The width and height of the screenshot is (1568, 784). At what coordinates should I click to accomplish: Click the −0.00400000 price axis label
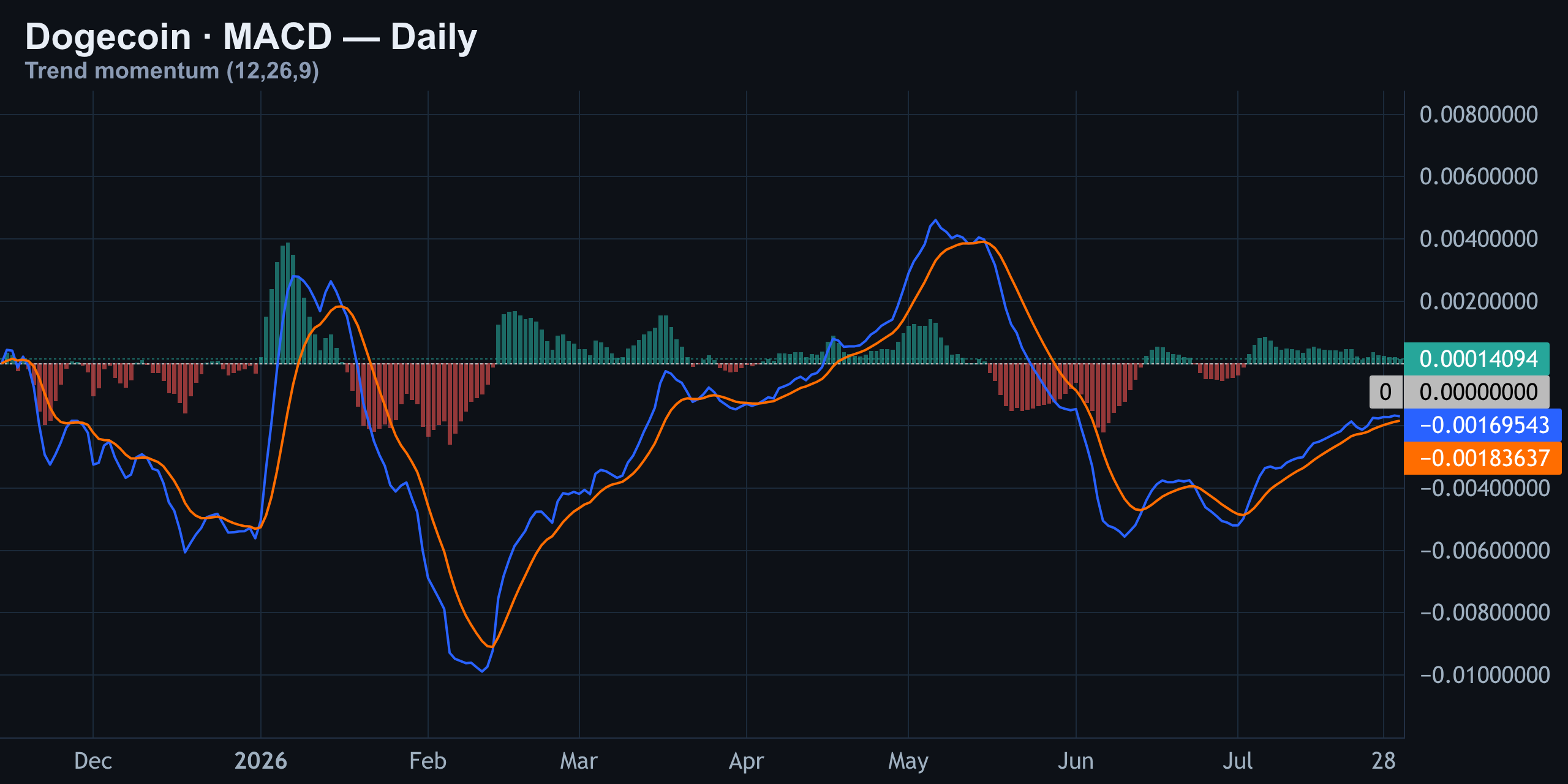point(1485,488)
